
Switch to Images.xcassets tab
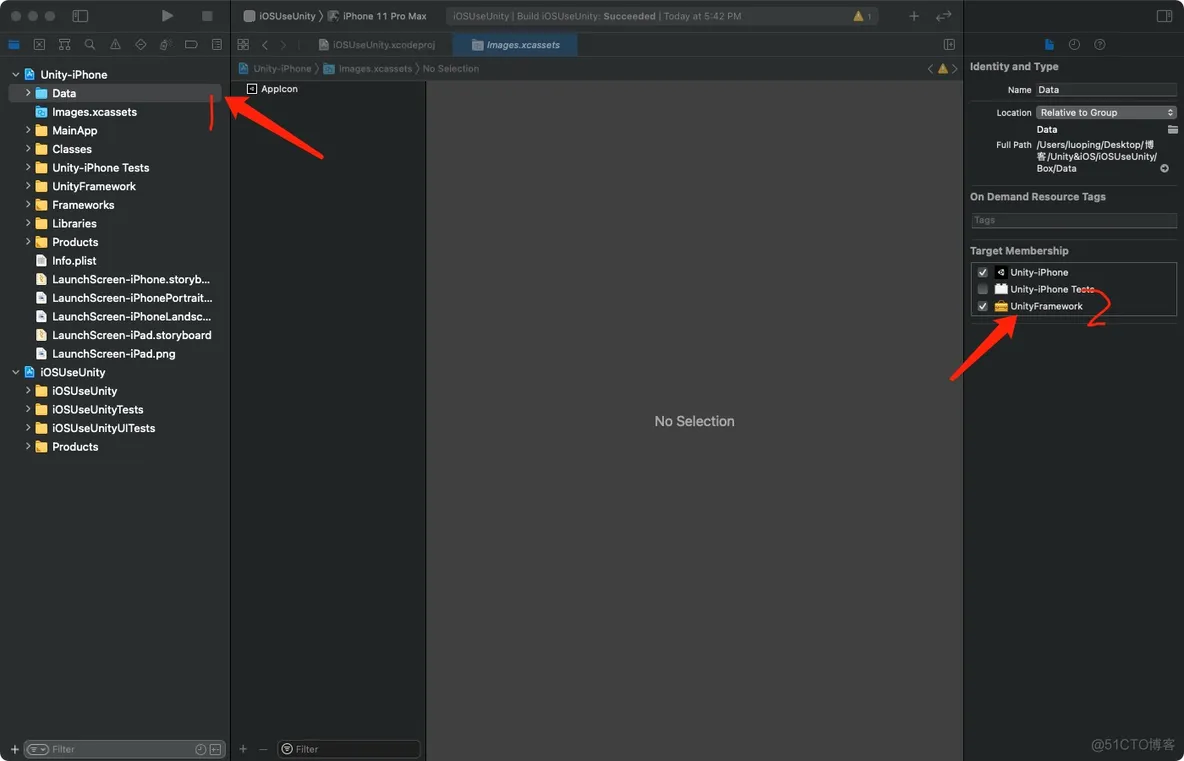coord(516,45)
